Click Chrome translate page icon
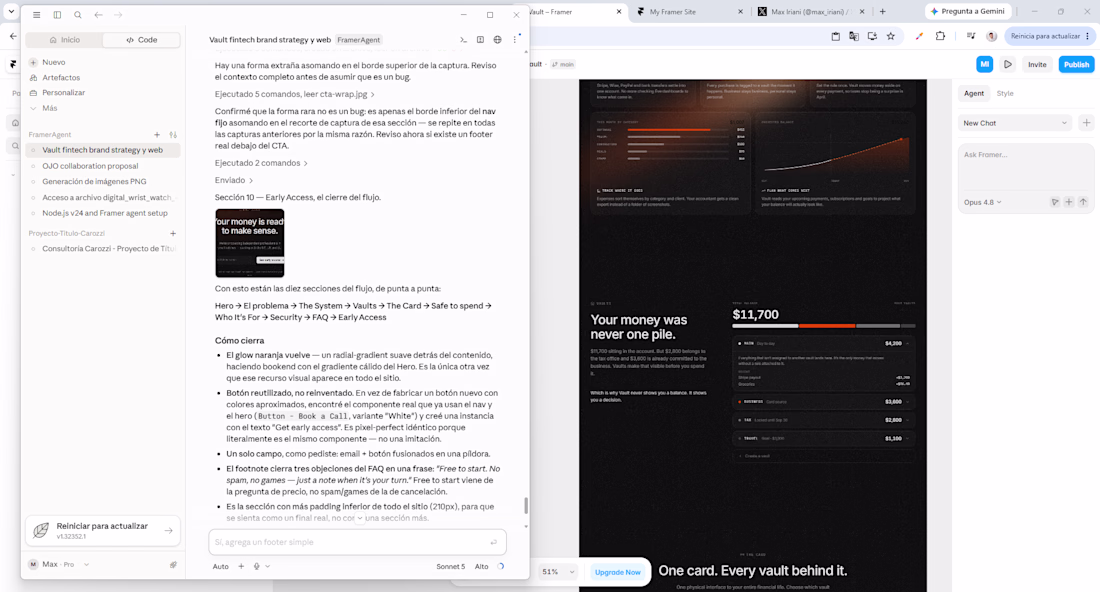 [x=854, y=36]
